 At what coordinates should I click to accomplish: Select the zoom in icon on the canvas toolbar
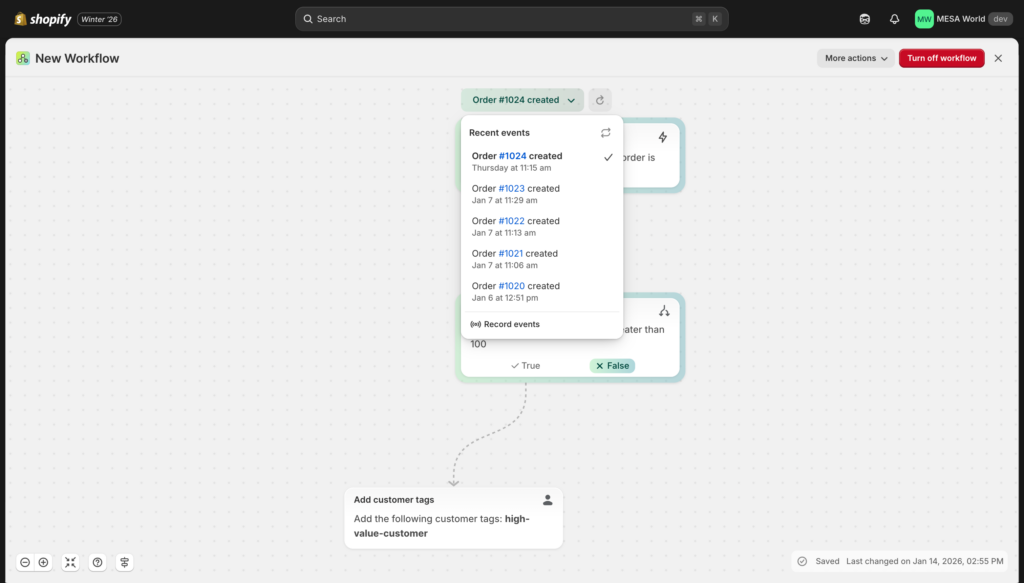coord(44,562)
